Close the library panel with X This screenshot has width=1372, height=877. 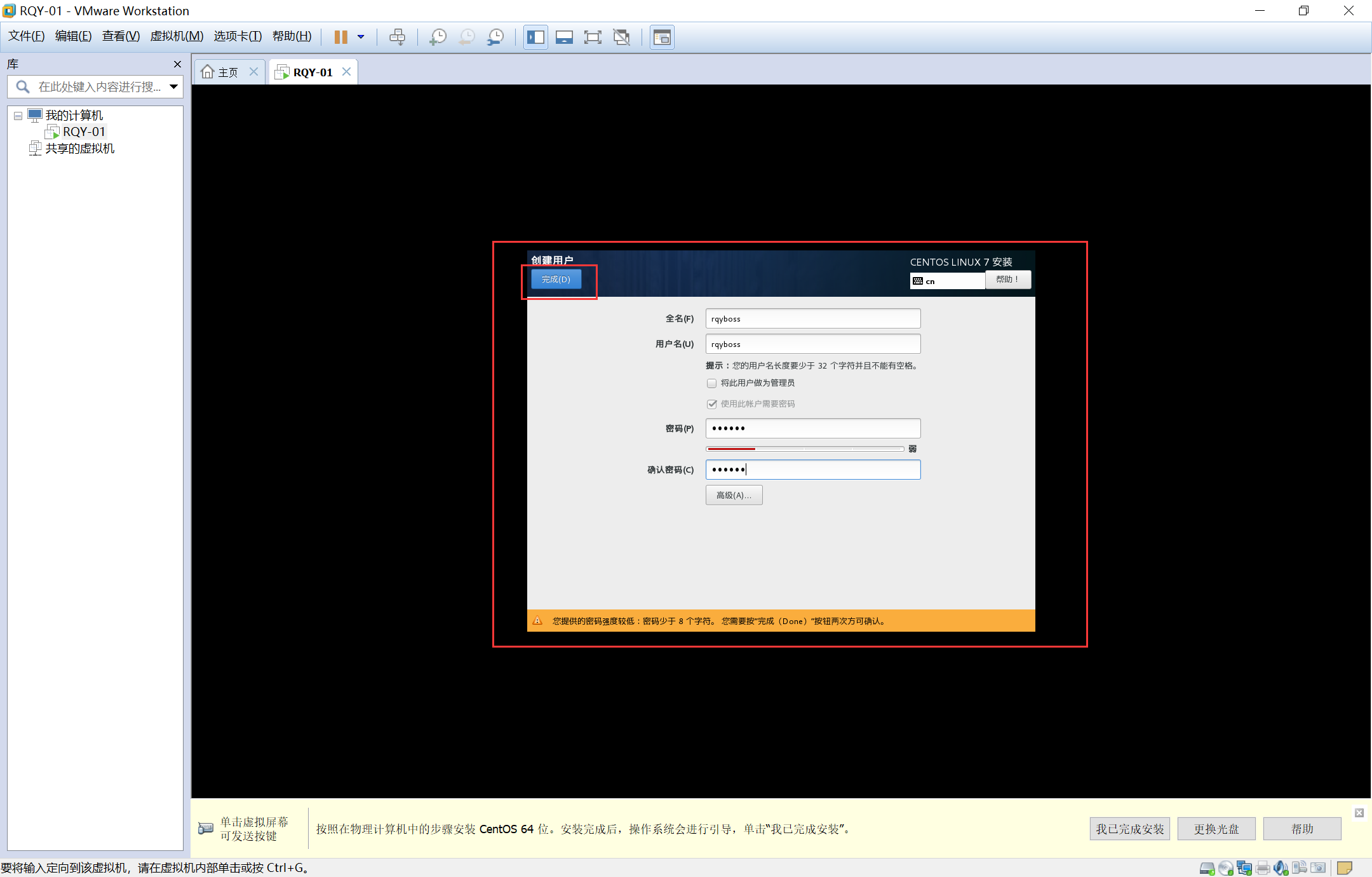tap(177, 64)
